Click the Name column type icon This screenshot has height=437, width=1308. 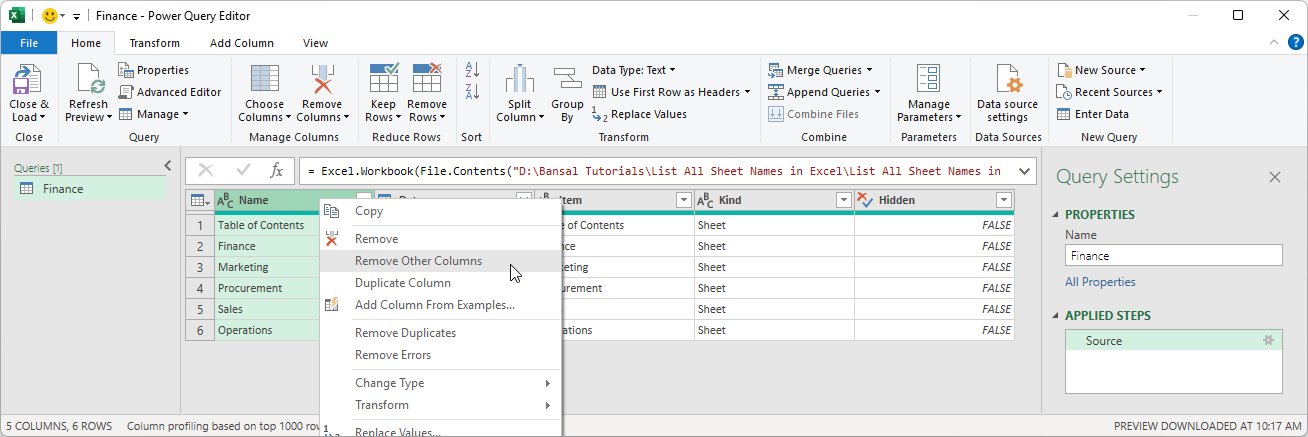pyautogui.click(x=225, y=200)
